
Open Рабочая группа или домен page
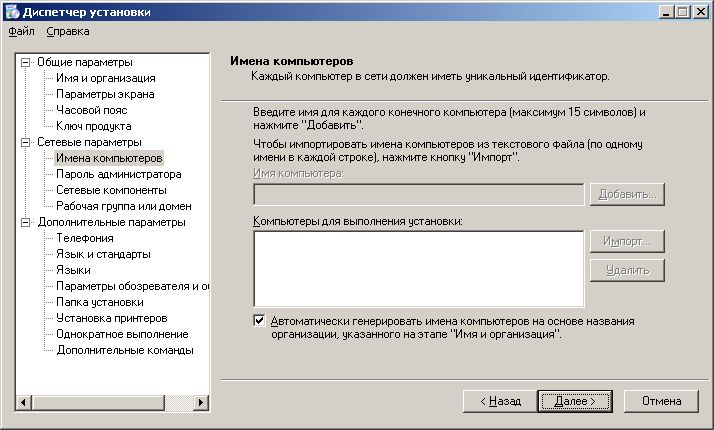click(x=121, y=206)
